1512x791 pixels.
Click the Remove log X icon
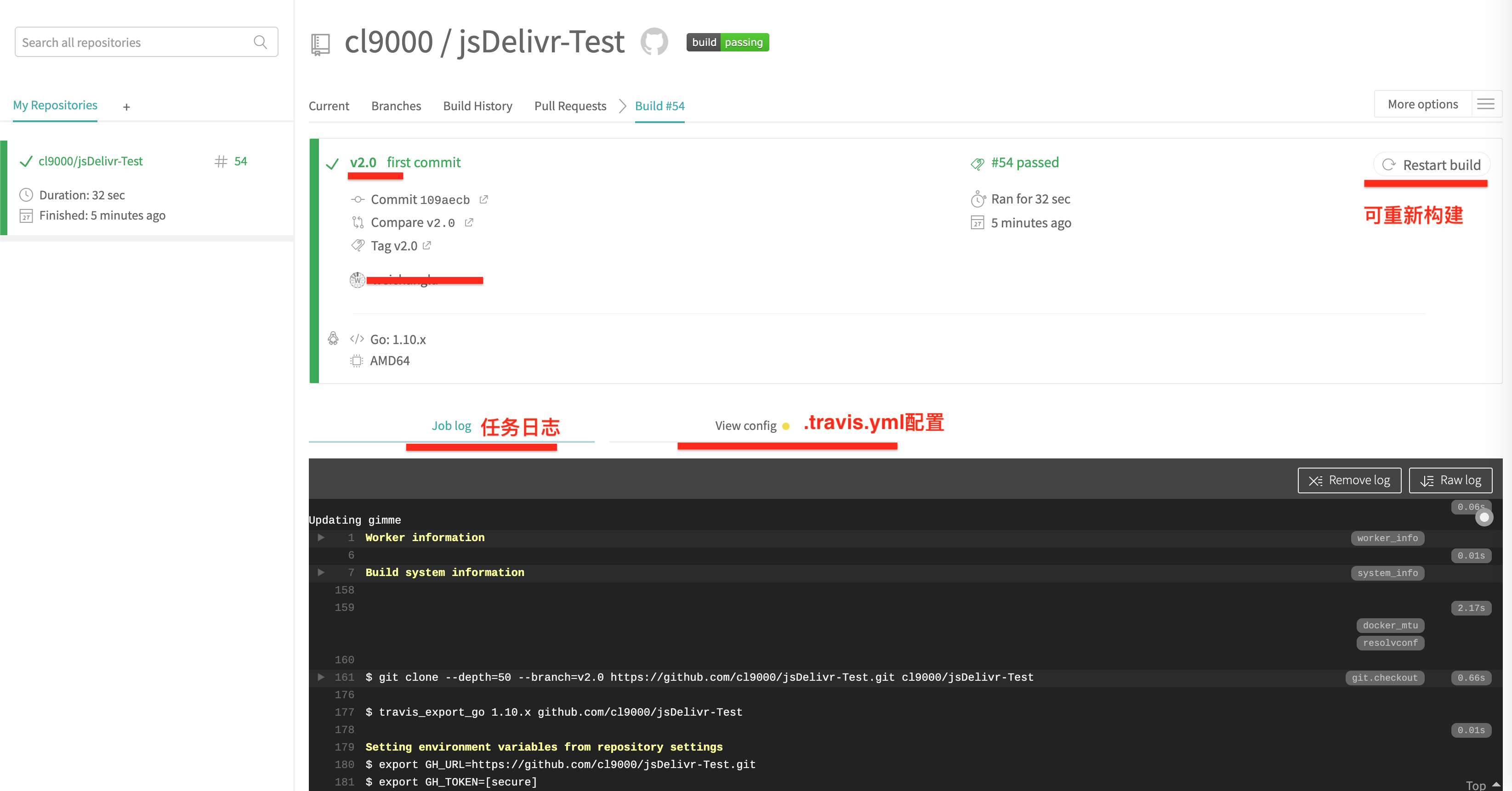click(x=1315, y=480)
